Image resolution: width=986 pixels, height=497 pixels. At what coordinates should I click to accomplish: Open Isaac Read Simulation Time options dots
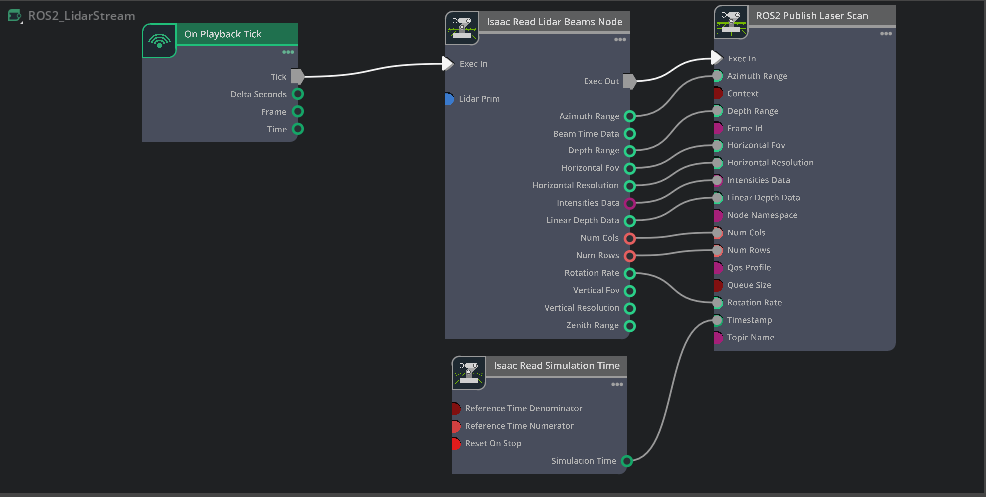click(x=618, y=384)
